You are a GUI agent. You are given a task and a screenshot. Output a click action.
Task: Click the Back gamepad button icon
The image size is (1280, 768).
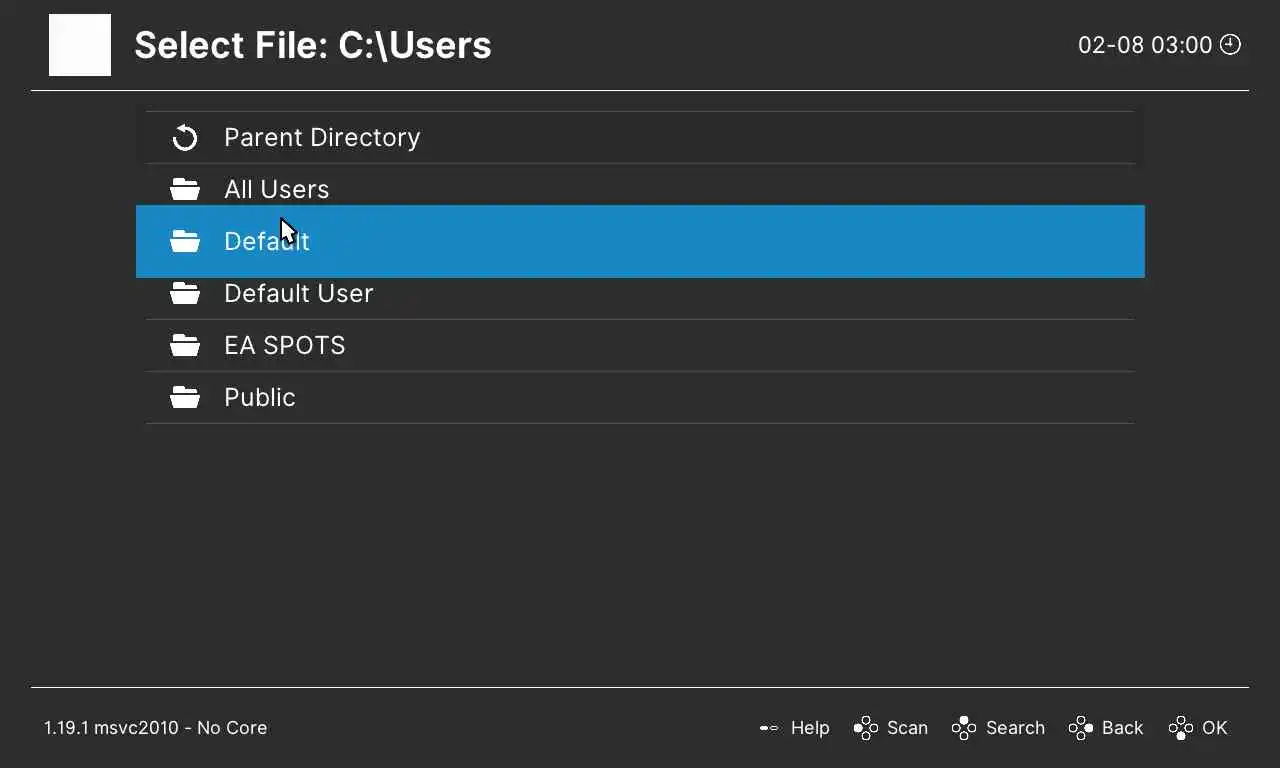point(1080,728)
